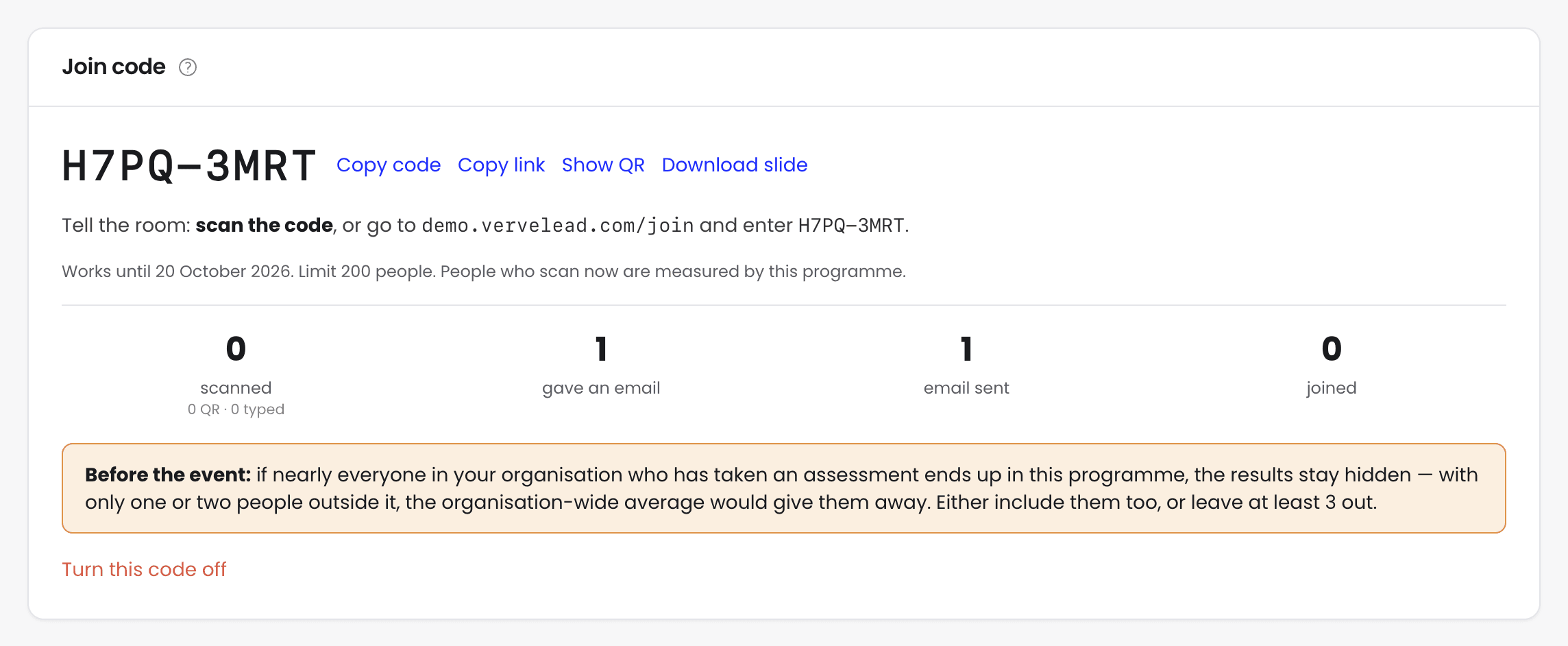Viewport: 1568px width, 646px height.
Task: Show the QR code
Action: [x=603, y=165]
